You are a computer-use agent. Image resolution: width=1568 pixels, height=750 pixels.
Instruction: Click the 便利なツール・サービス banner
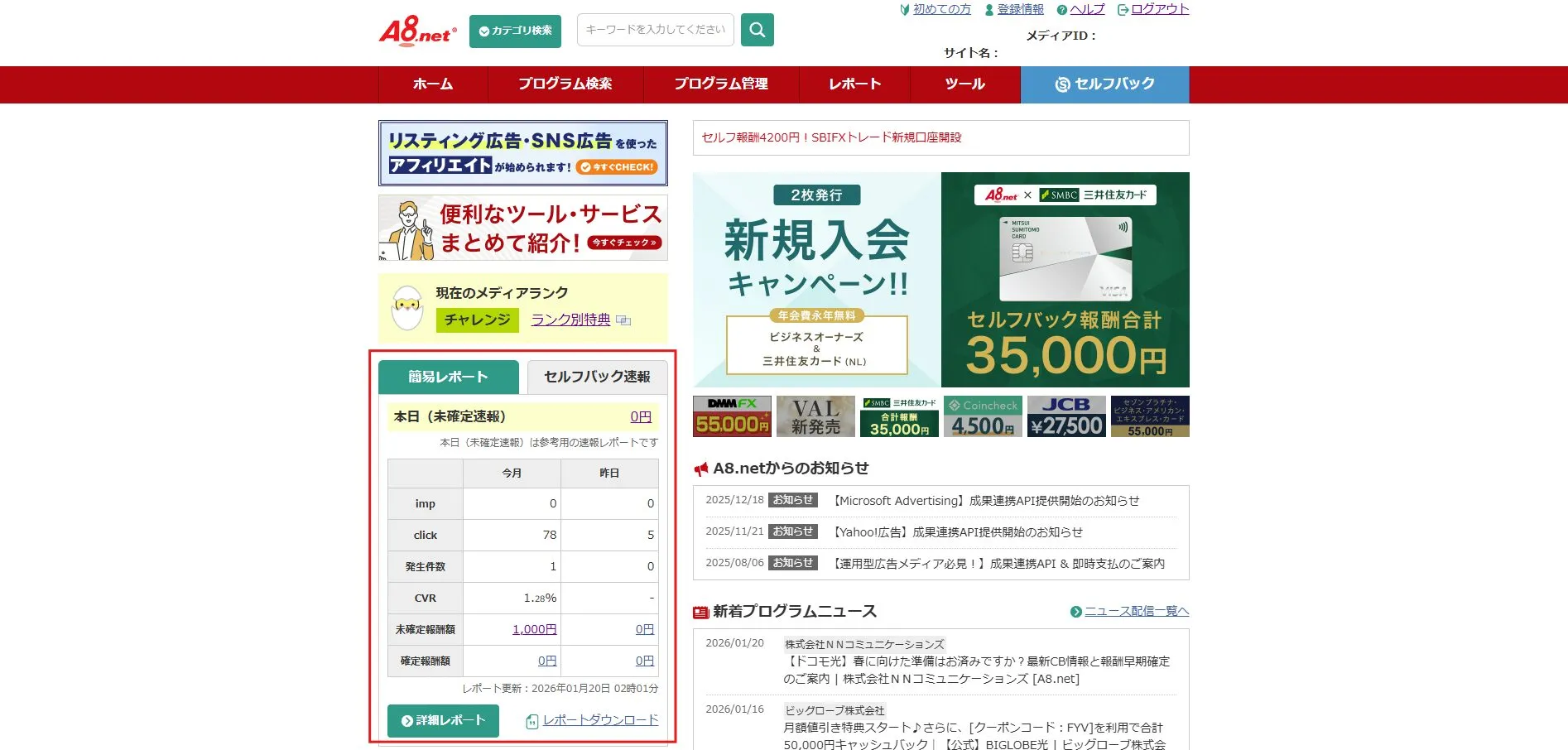coord(523,228)
